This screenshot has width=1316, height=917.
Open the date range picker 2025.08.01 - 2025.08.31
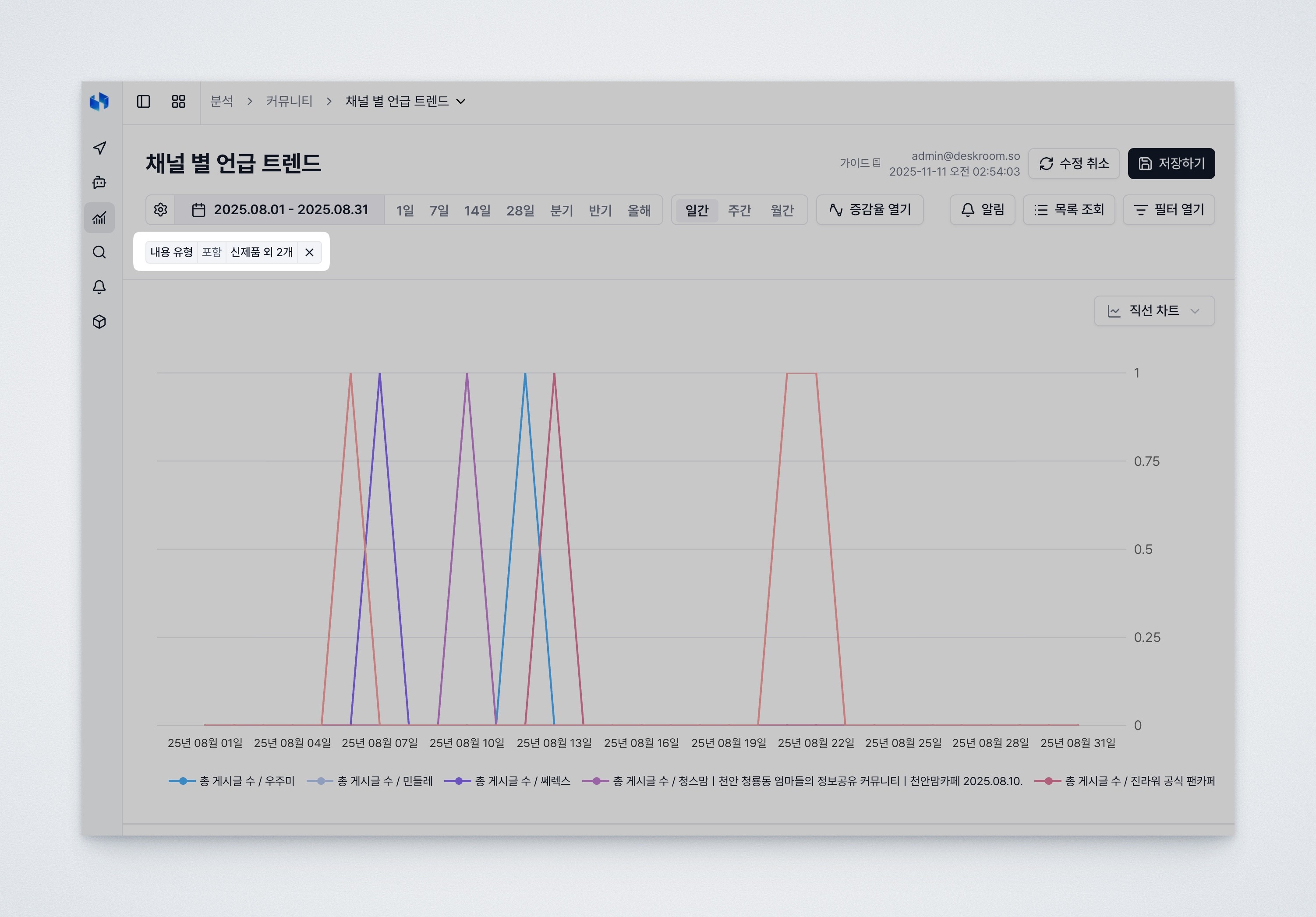point(281,210)
